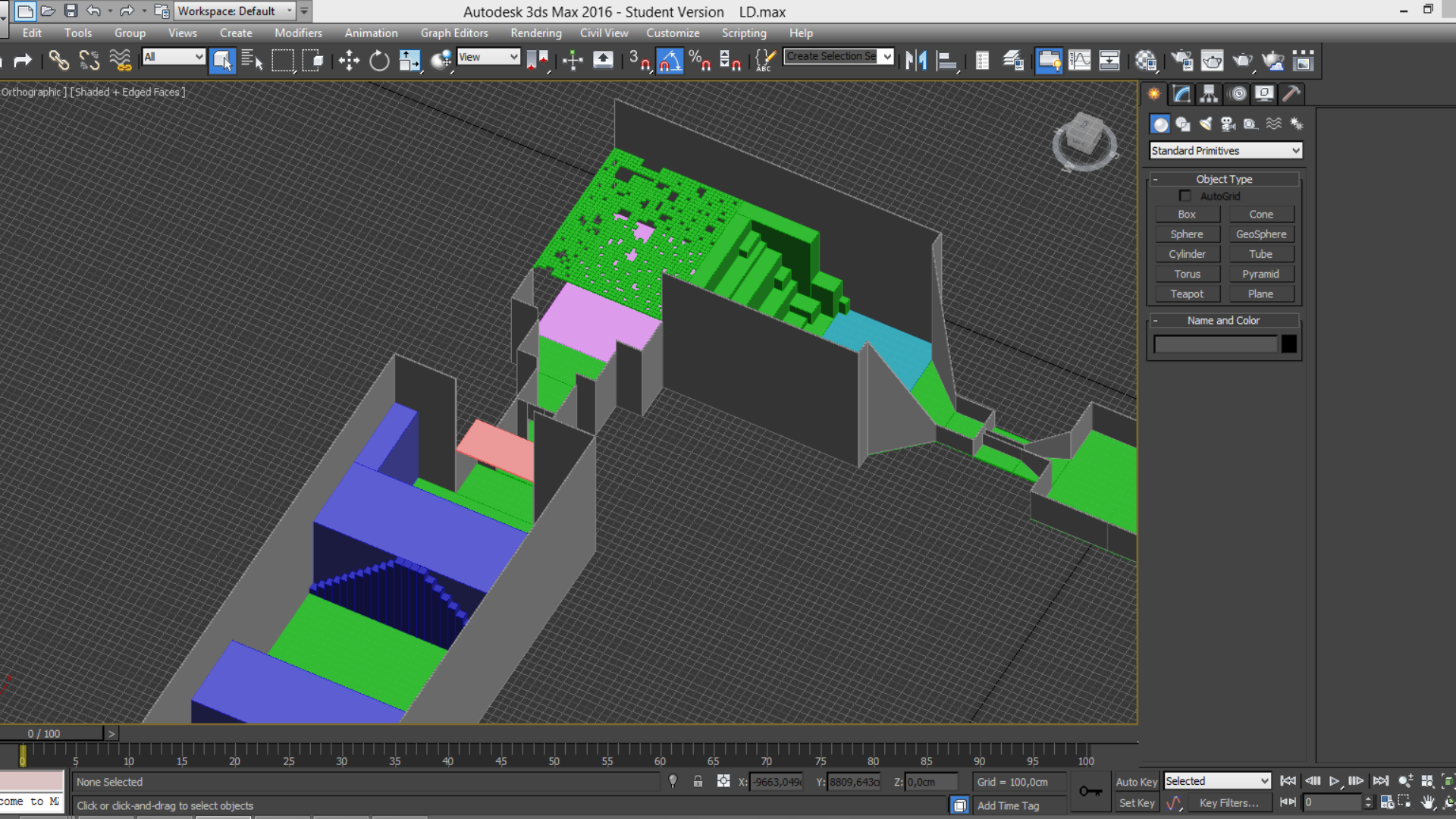This screenshot has height=819, width=1456.
Task: Open the Customize menu
Action: click(x=673, y=33)
